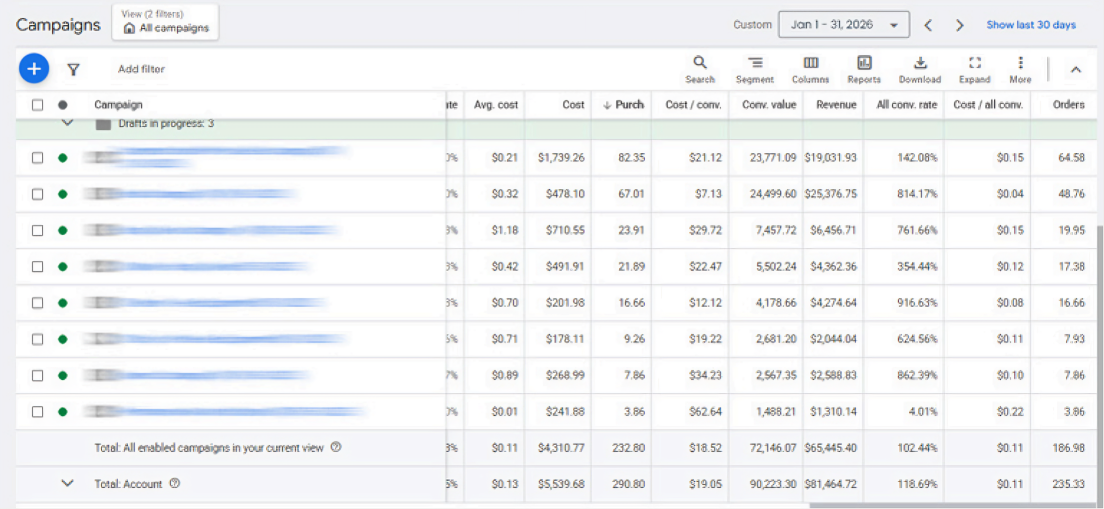Select the campaign row with $241.88 cost
The image size is (1104, 509).
38,411
